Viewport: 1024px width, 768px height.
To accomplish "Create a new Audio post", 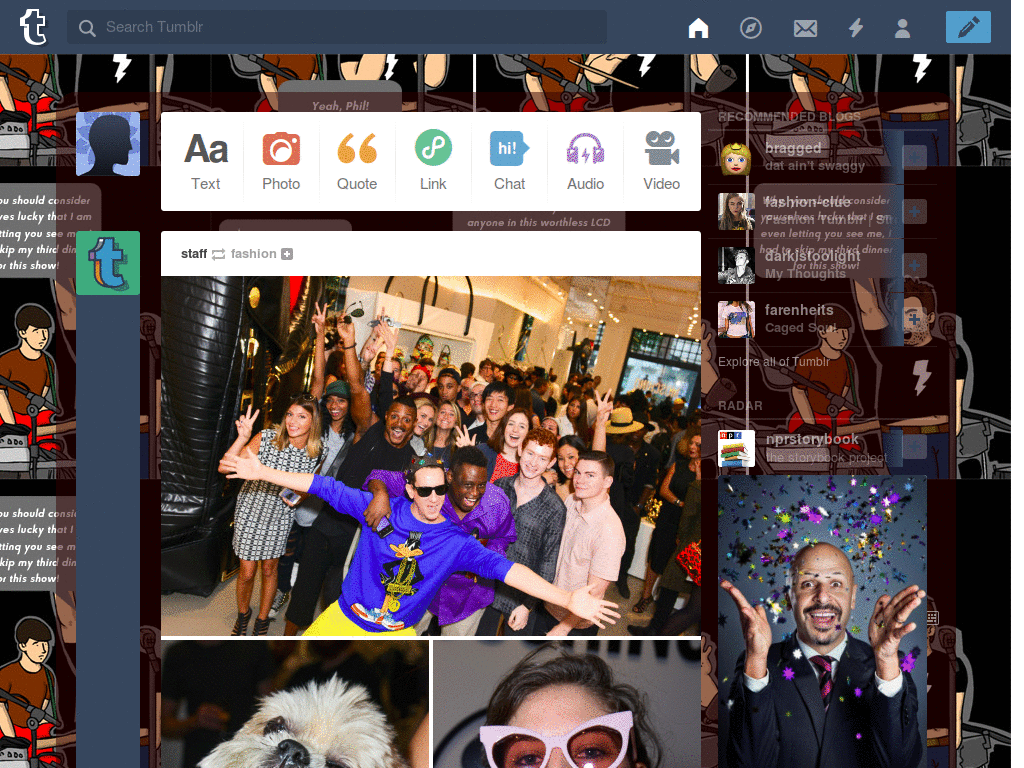I will click(585, 161).
